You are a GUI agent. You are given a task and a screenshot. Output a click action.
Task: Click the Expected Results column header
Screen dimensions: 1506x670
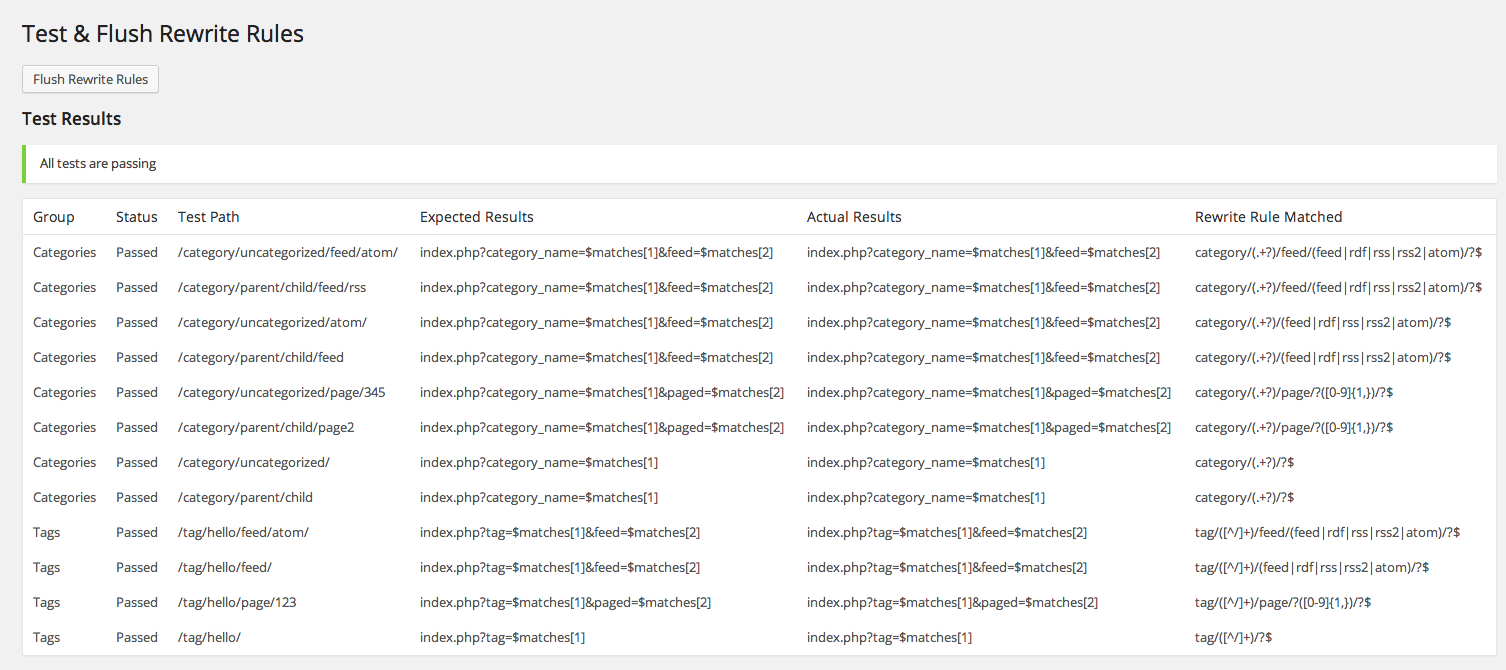(477, 217)
